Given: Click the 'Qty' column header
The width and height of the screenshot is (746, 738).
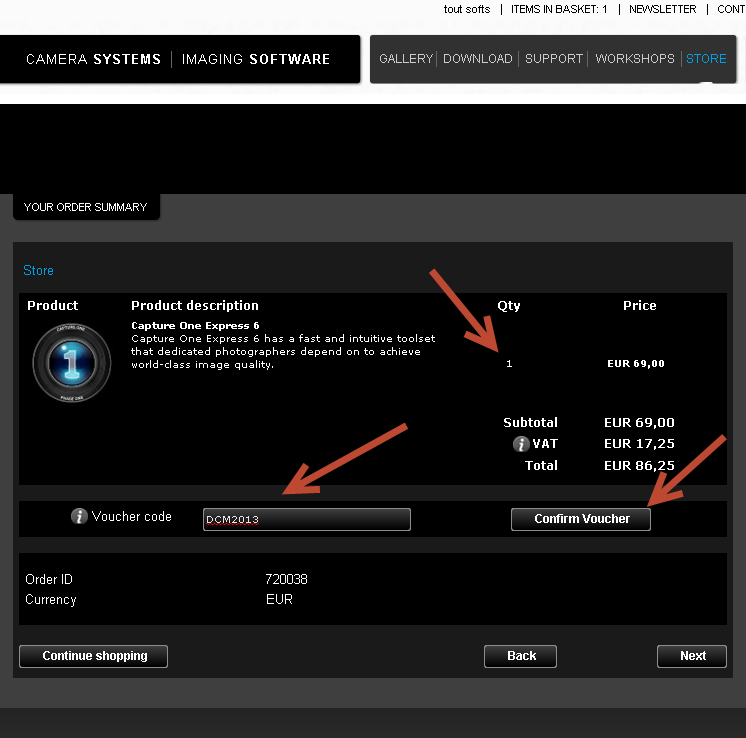Looking at the screenshot, I should coord(509,305).
